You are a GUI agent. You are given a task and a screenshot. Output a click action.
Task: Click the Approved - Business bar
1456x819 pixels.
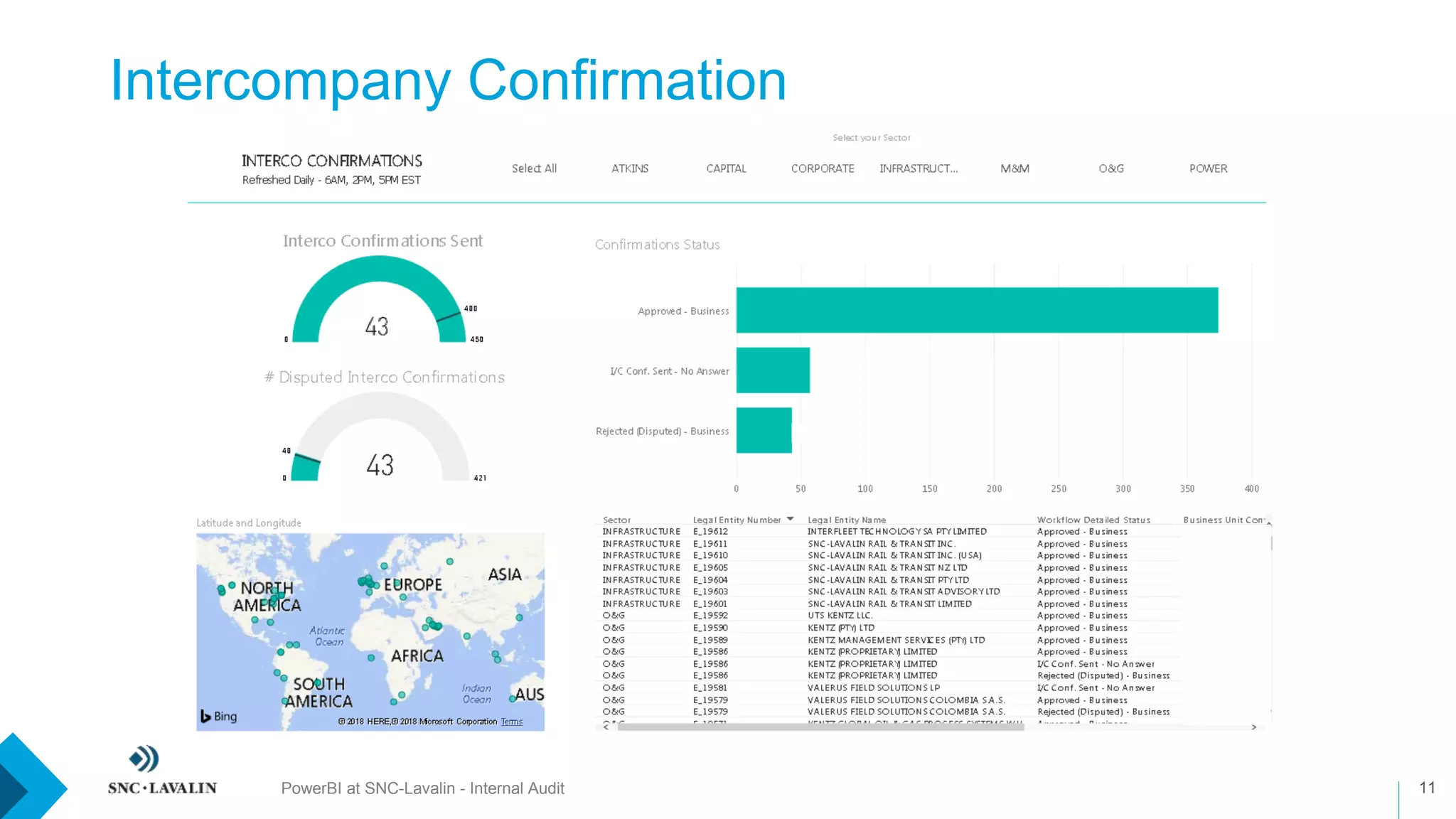coord(977,310)
